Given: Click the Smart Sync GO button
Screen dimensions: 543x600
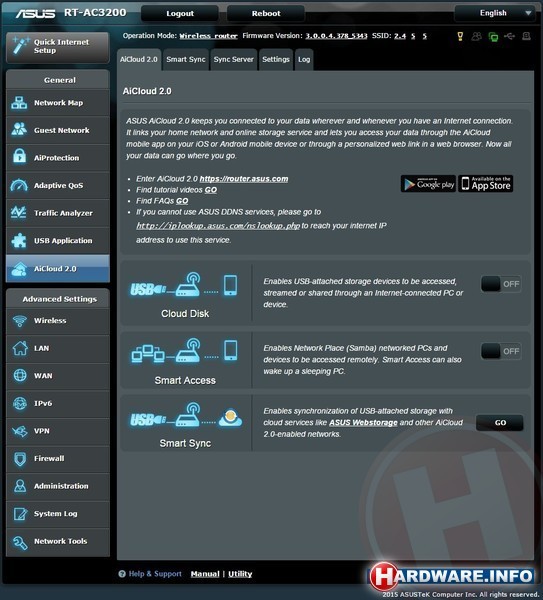Looking at the screenshot, I should tap(500, 423).
